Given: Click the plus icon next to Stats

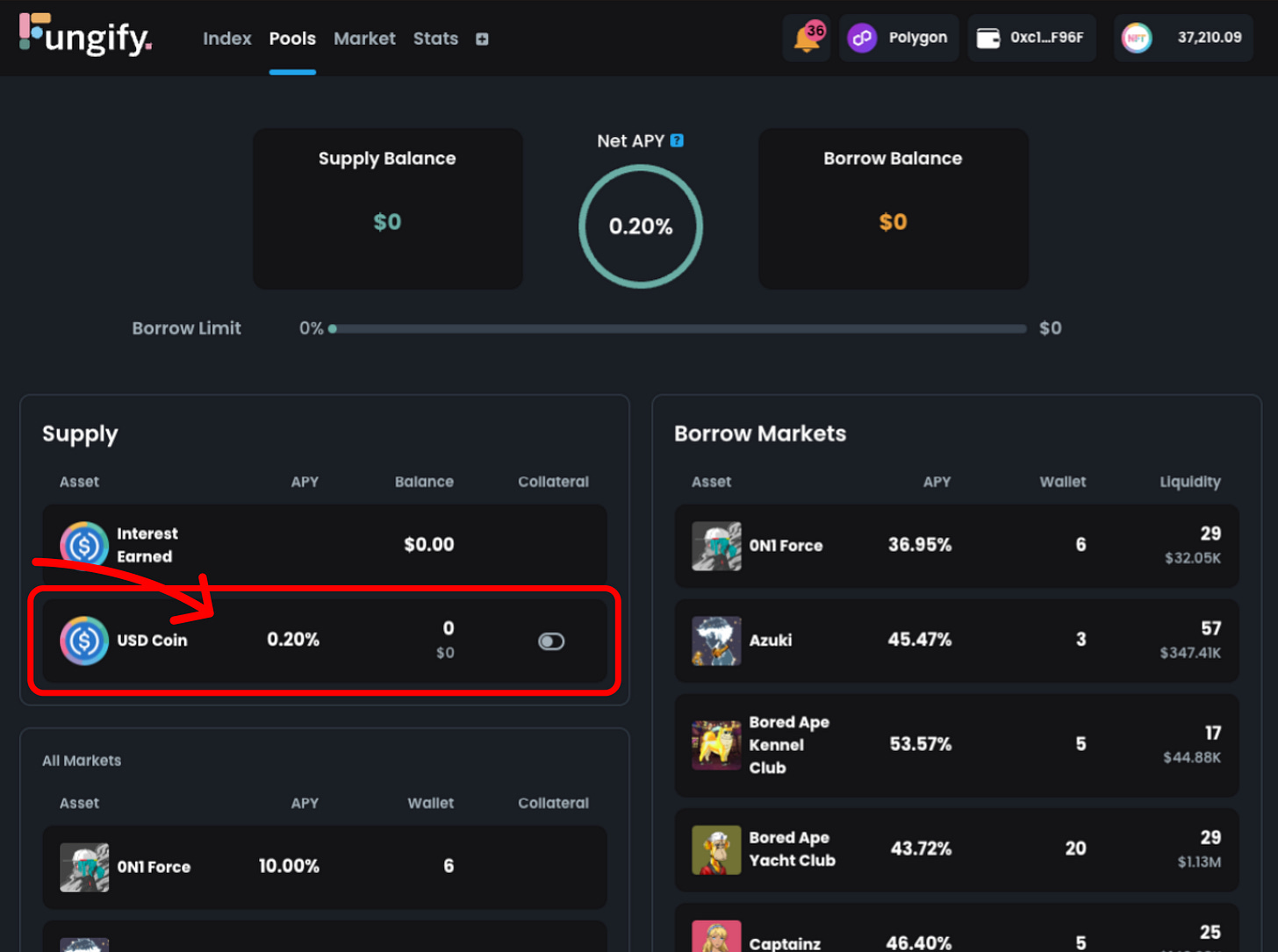Looking at the screenshot, I should pos(482,39).
